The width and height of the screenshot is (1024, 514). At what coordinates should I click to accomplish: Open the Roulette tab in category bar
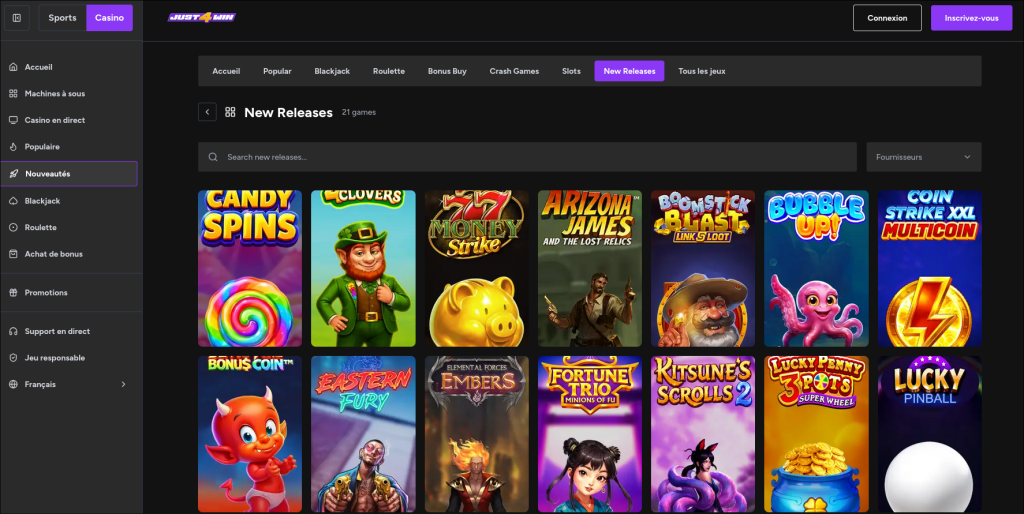[389, 71]
